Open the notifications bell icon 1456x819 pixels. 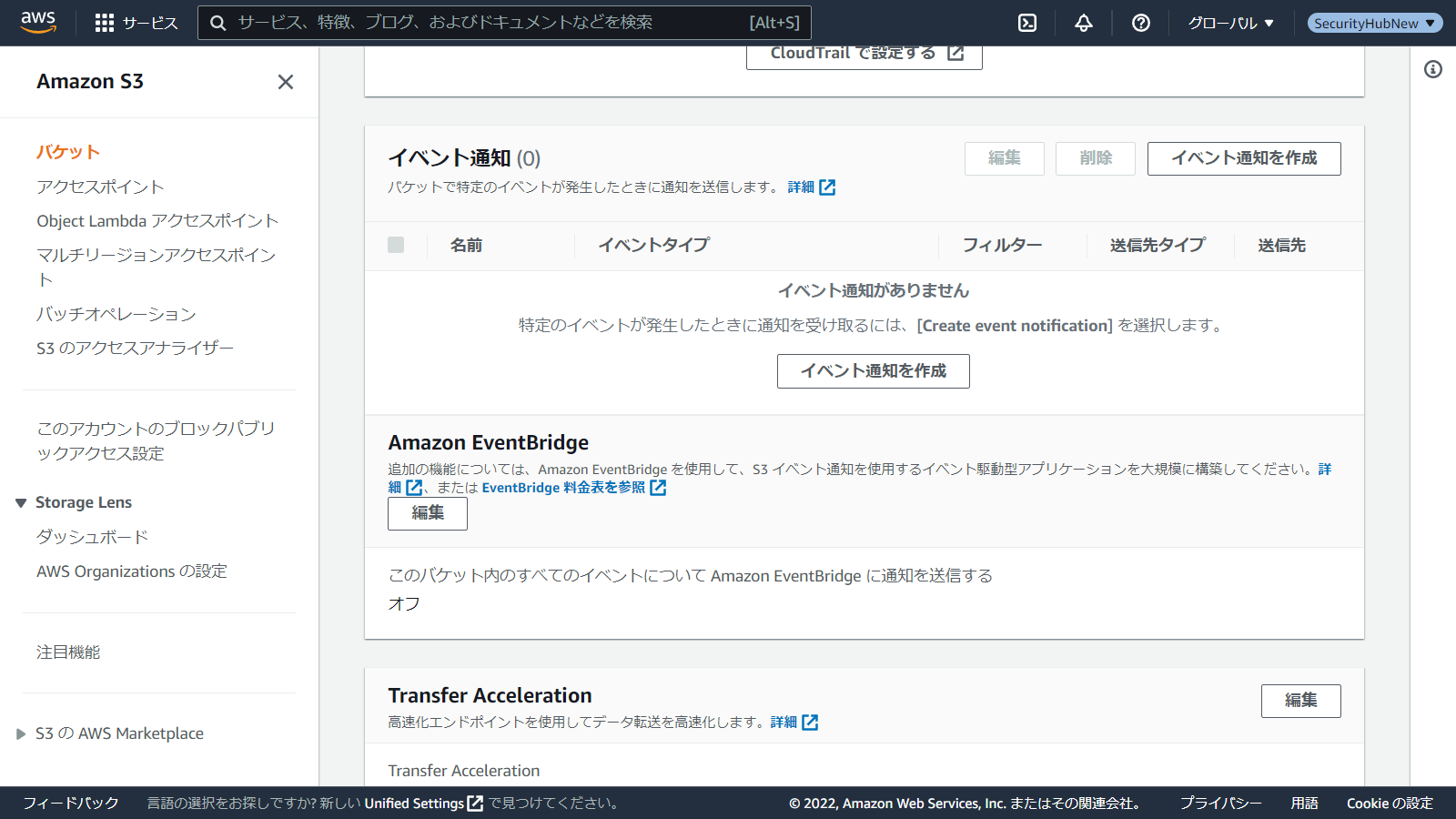(1083, 23)
